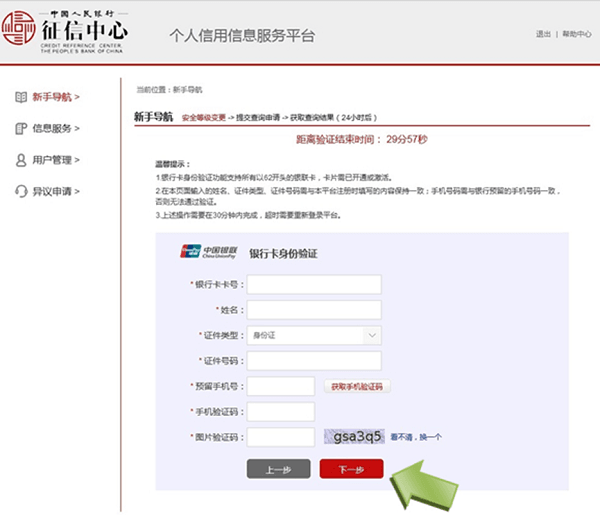
Task: Click the 银行卡身份验证 heading text
Action: [284, 253]
